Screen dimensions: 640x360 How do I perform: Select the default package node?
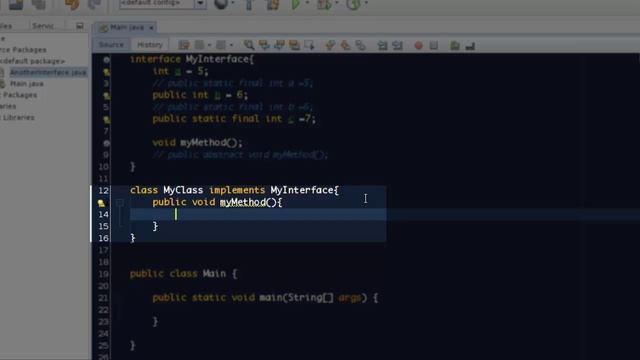[x=33, y=61]
